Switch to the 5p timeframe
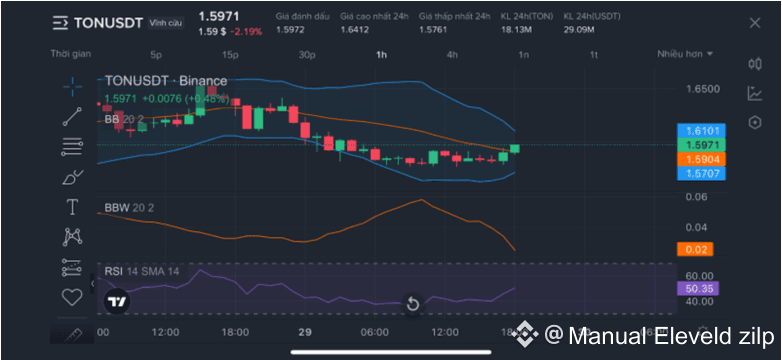This screenshot has width=782, height=360. point(156,55)
